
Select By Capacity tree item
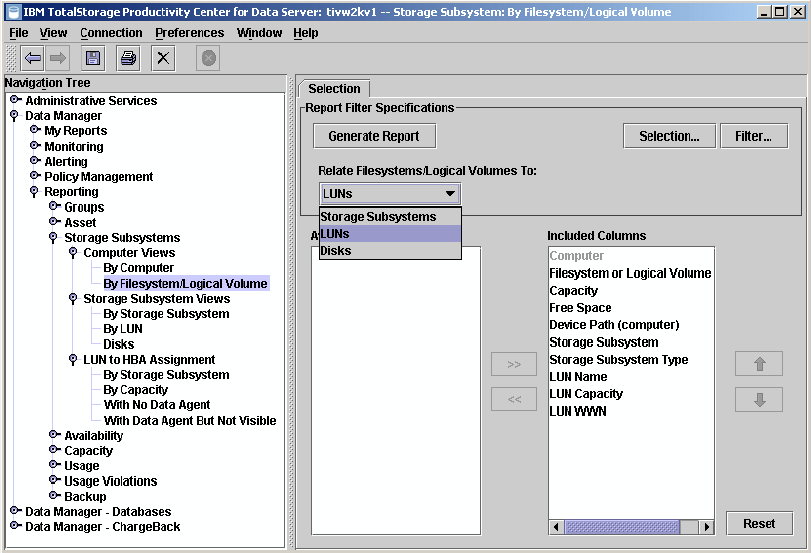point(136,390)
